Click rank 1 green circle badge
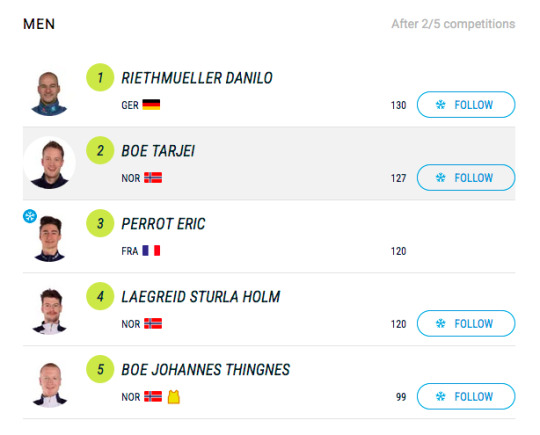This screenshot has height=435, width=540. [100, 77]
